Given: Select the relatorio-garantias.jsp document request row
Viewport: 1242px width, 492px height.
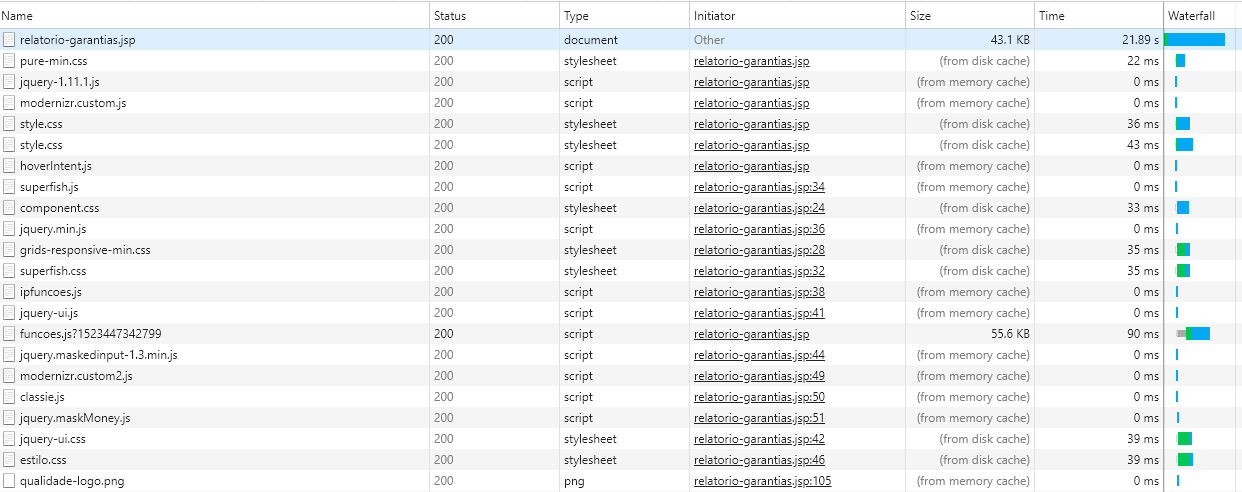Looking at the screenshot, I should point(621,40).
